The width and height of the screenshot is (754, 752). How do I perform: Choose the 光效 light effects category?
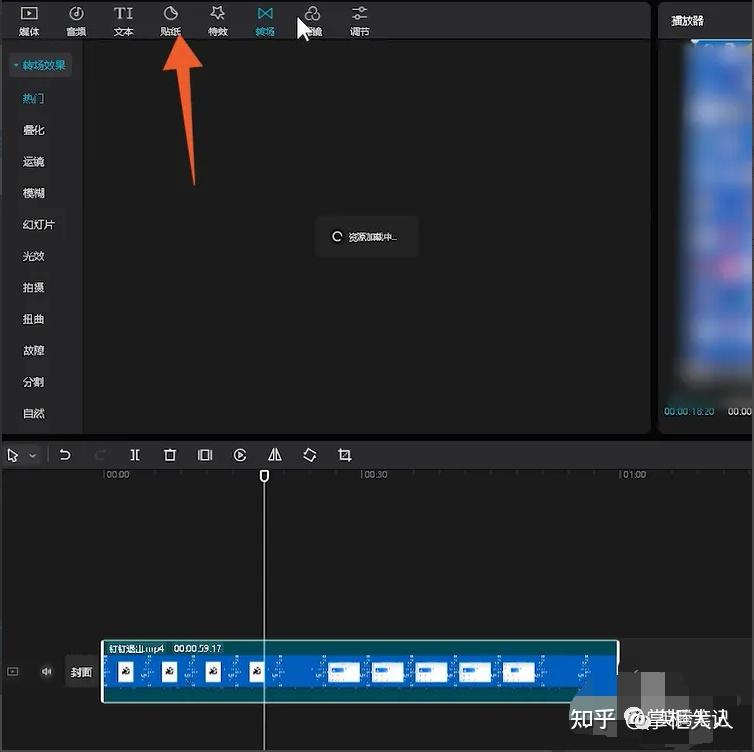tap(33, 256)
